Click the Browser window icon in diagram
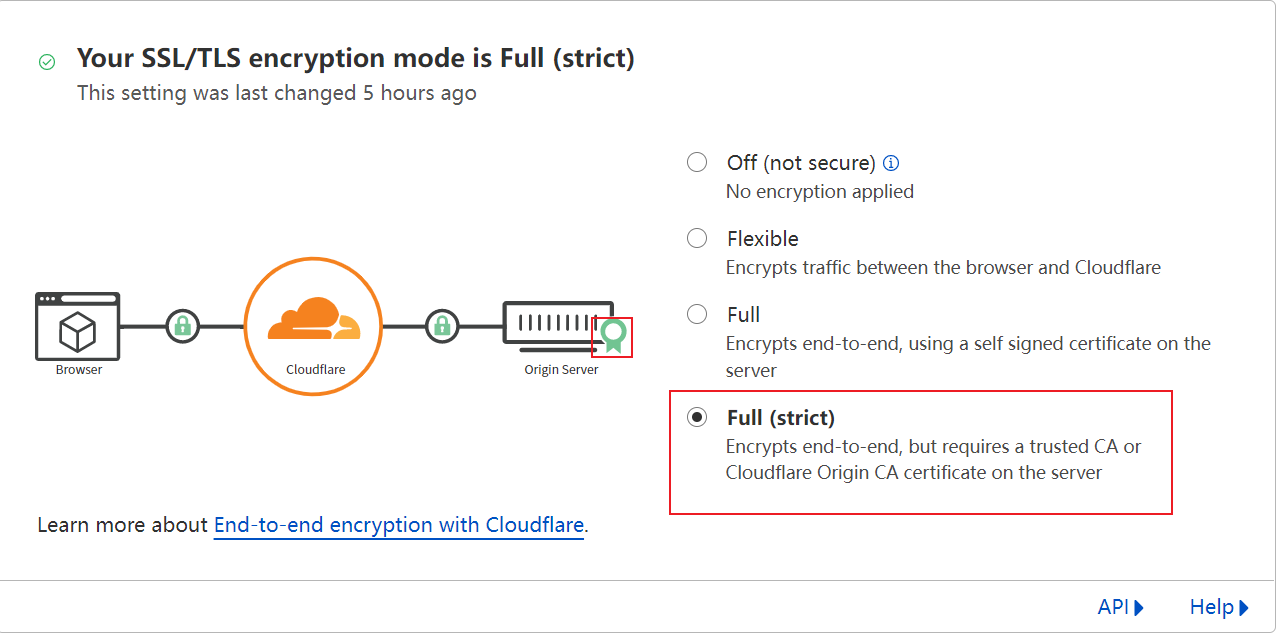 [78, 326]
